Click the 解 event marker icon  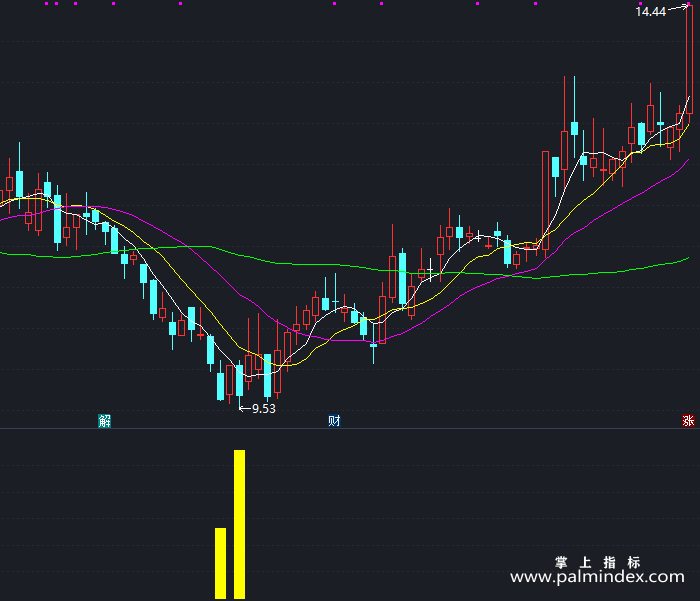[x=104, y=421]
